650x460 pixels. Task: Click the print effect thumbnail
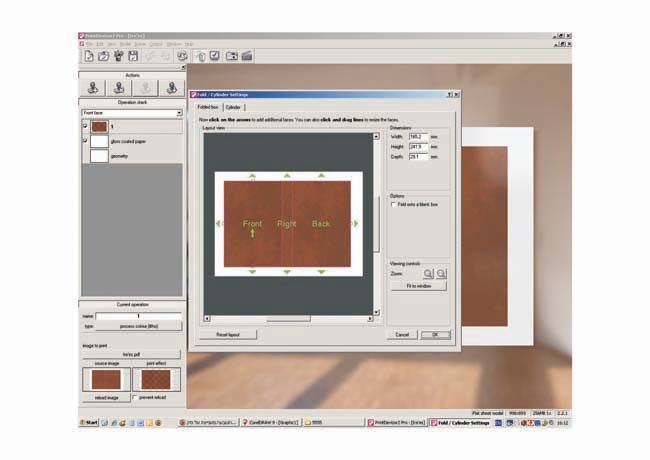click(x=156, y=379)
